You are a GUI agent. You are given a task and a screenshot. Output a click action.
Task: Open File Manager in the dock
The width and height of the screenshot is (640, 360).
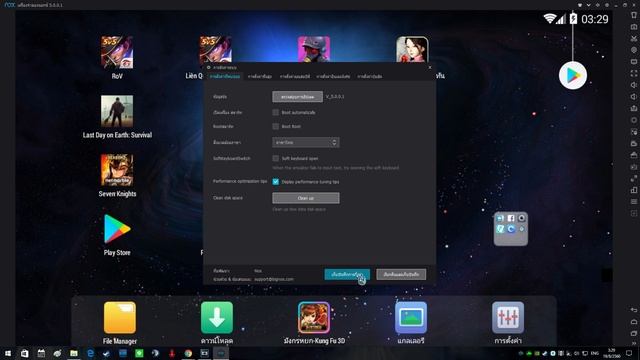click(120, 318)
